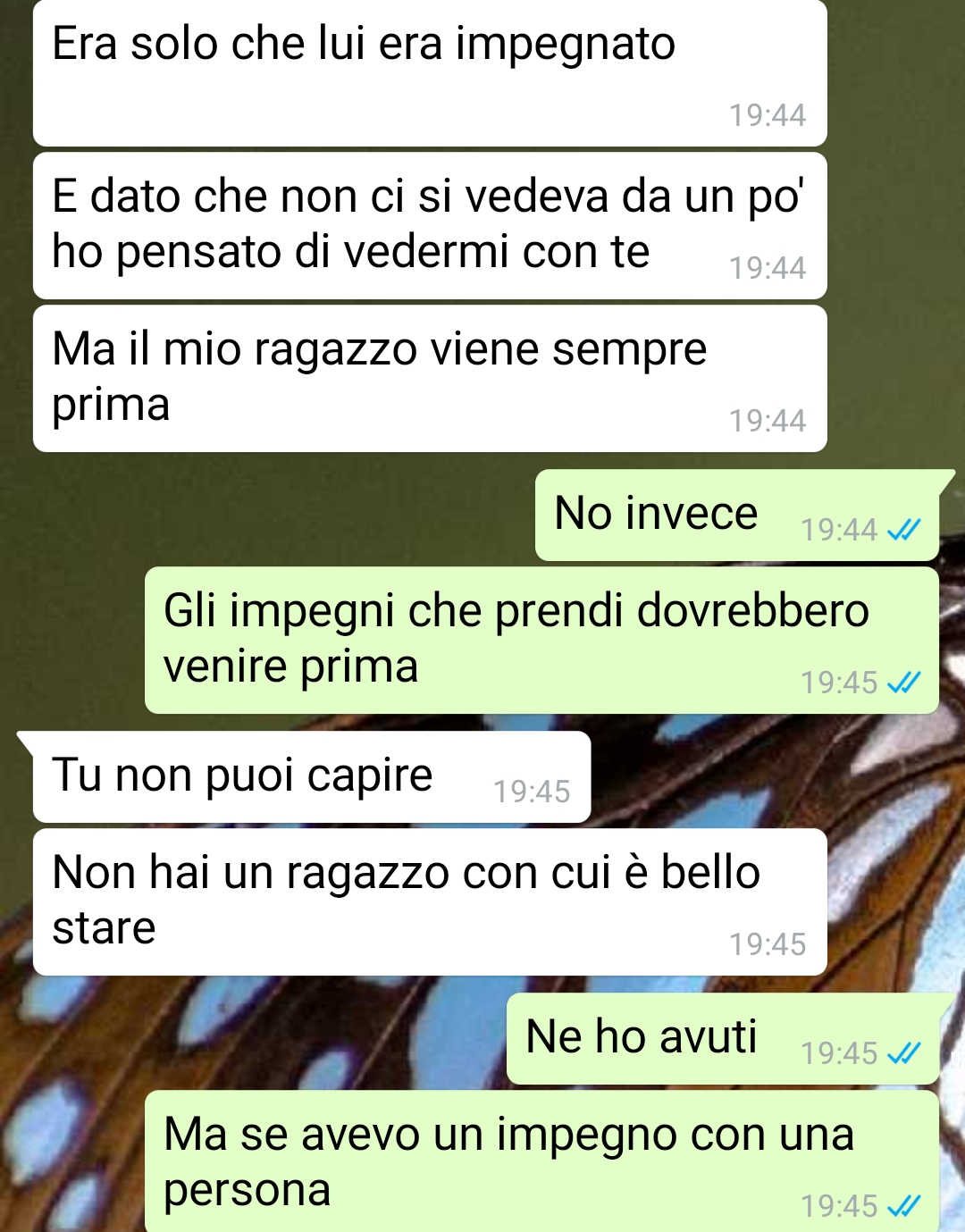
Task: Tap the 19:44 timestamp on "Era solo che" message
Action: tap(768, 115)
